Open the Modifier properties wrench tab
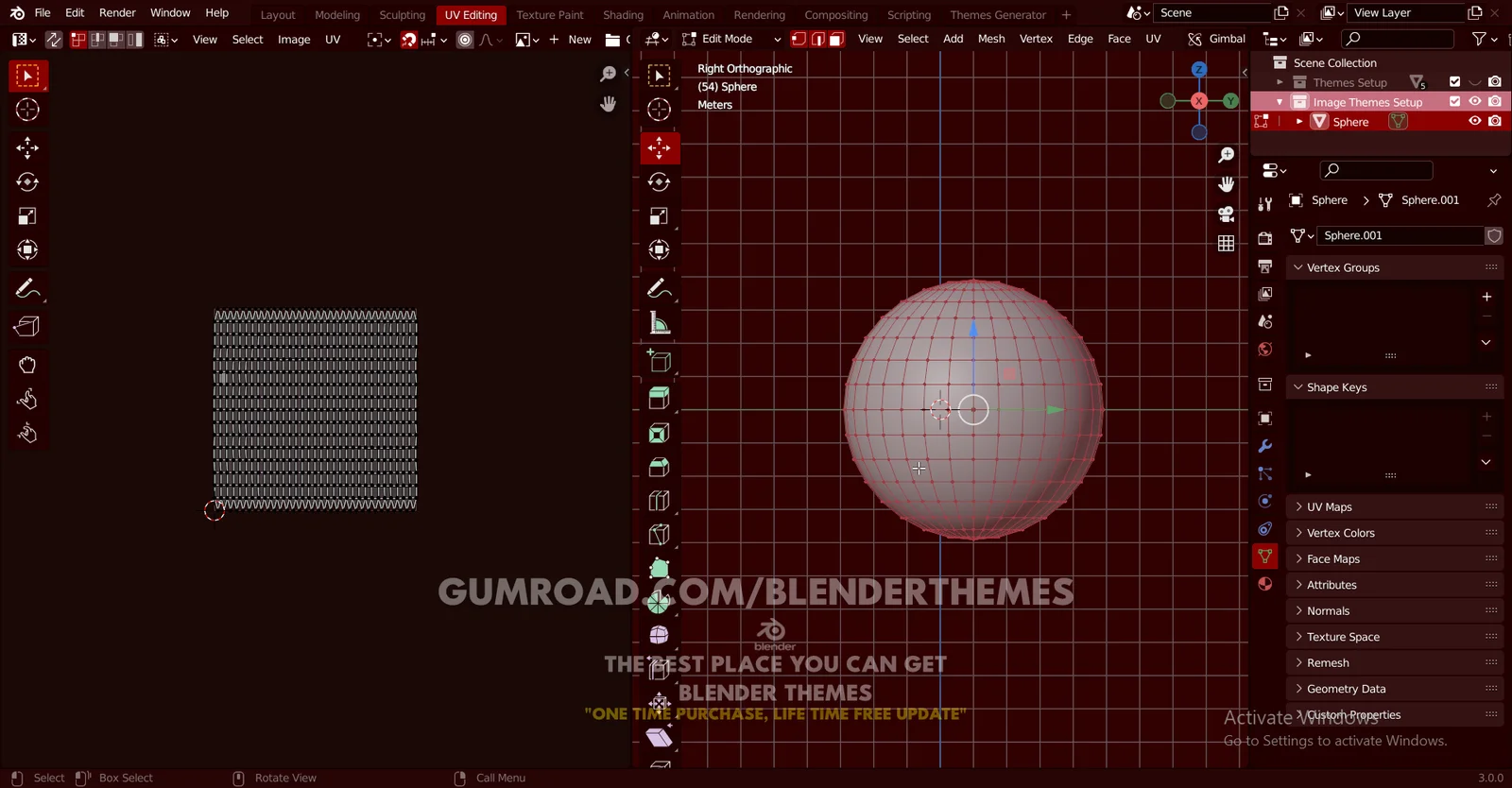The height and width of the screenshot is (788, 1512). [1265, 446]
